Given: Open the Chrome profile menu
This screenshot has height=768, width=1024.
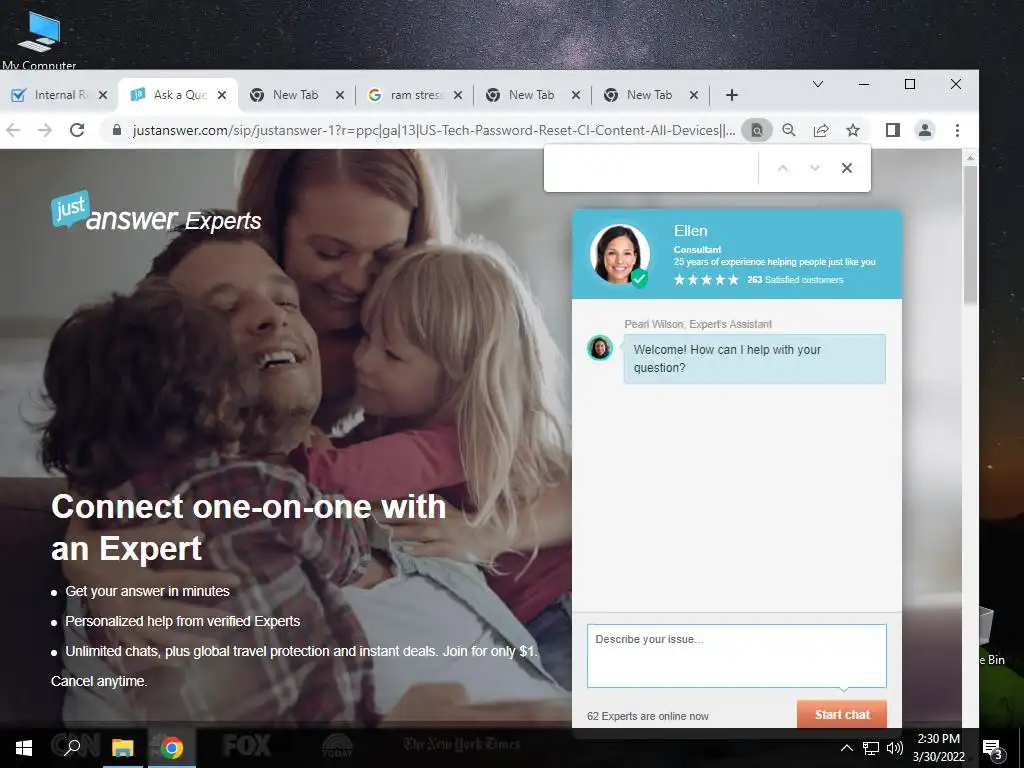Looking at the screenshot, I should point(925,130).
